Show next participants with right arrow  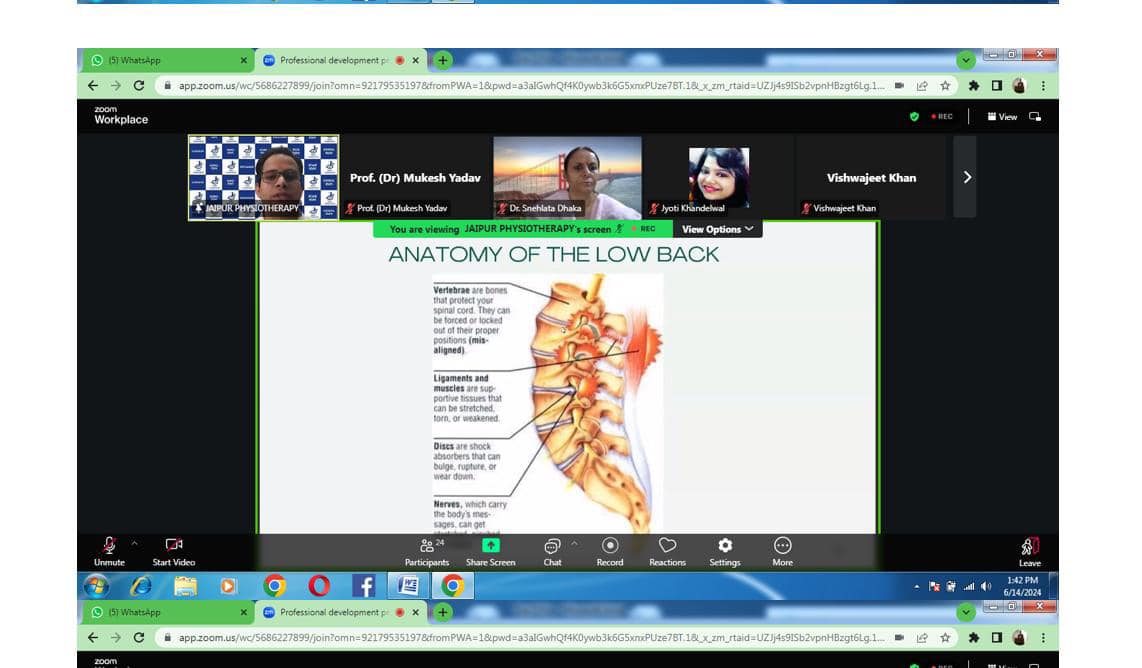pos(966,177)
